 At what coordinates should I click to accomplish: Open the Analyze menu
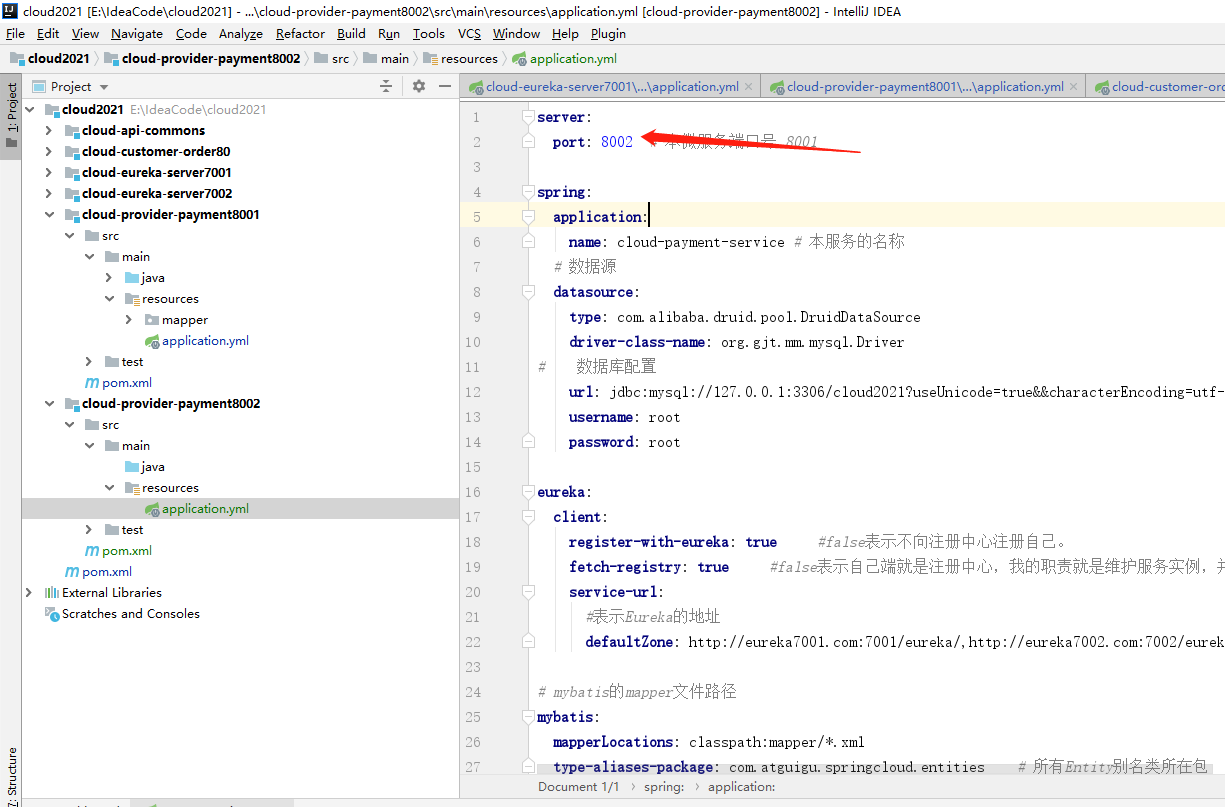[x=240, y=33]
